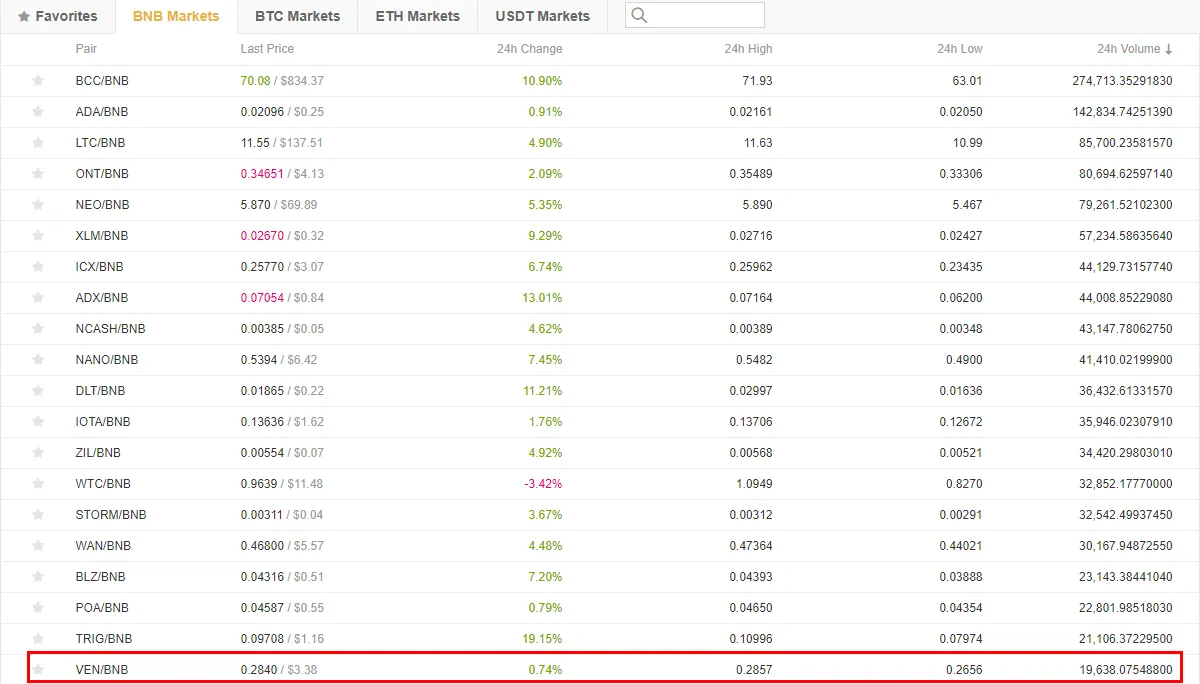Focus the market search field

[695, 15]
